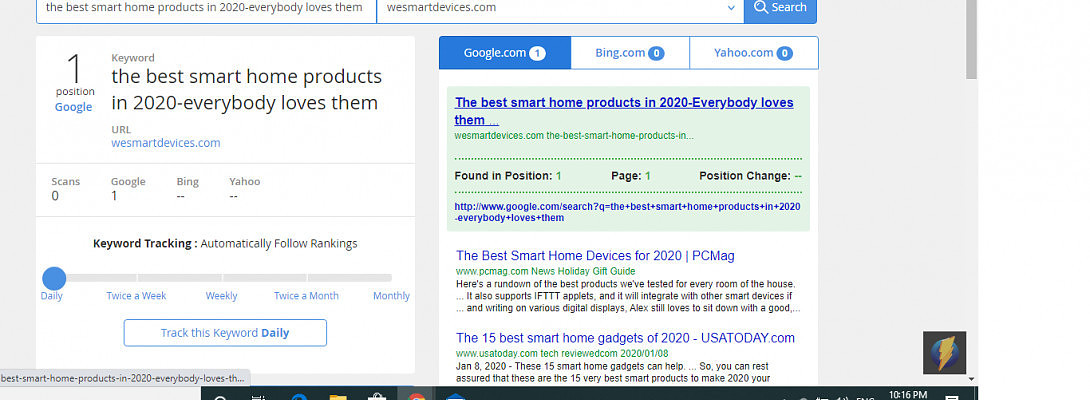Click the green wesmartdevices.com result URL text
The width and height of the screenshot is (1090, 400).
coord(574,136)
